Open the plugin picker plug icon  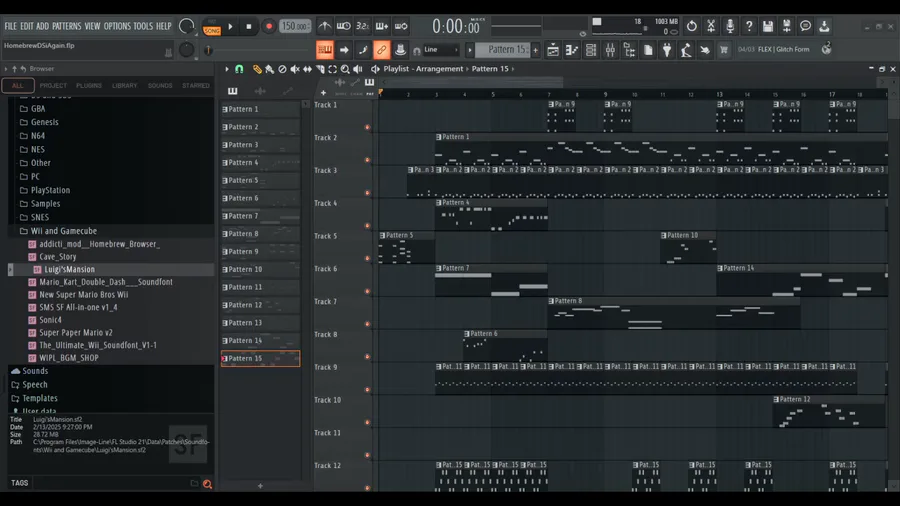coord(667,50)
